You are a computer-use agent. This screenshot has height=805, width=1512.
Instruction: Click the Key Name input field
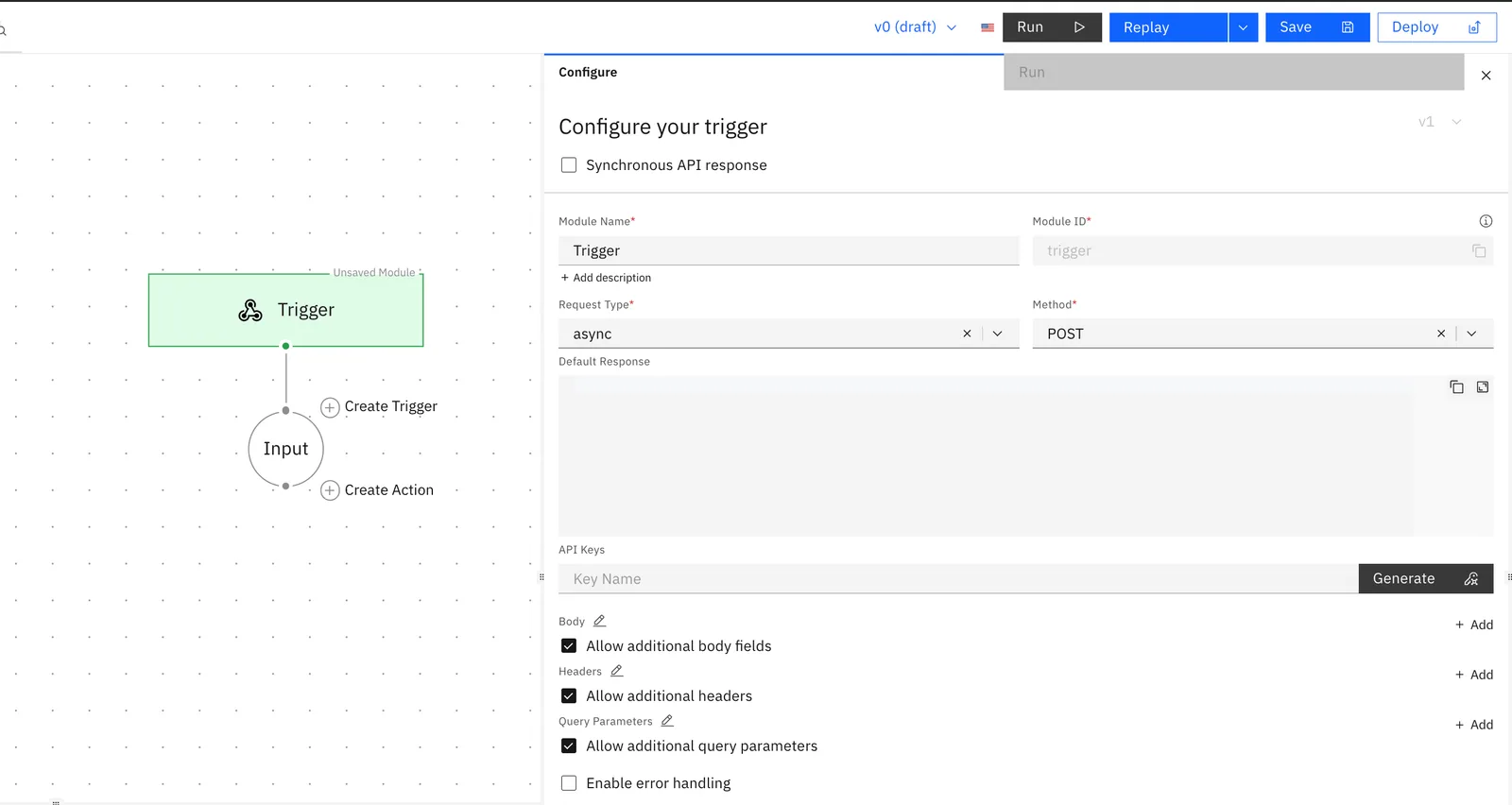pos(958,578)
